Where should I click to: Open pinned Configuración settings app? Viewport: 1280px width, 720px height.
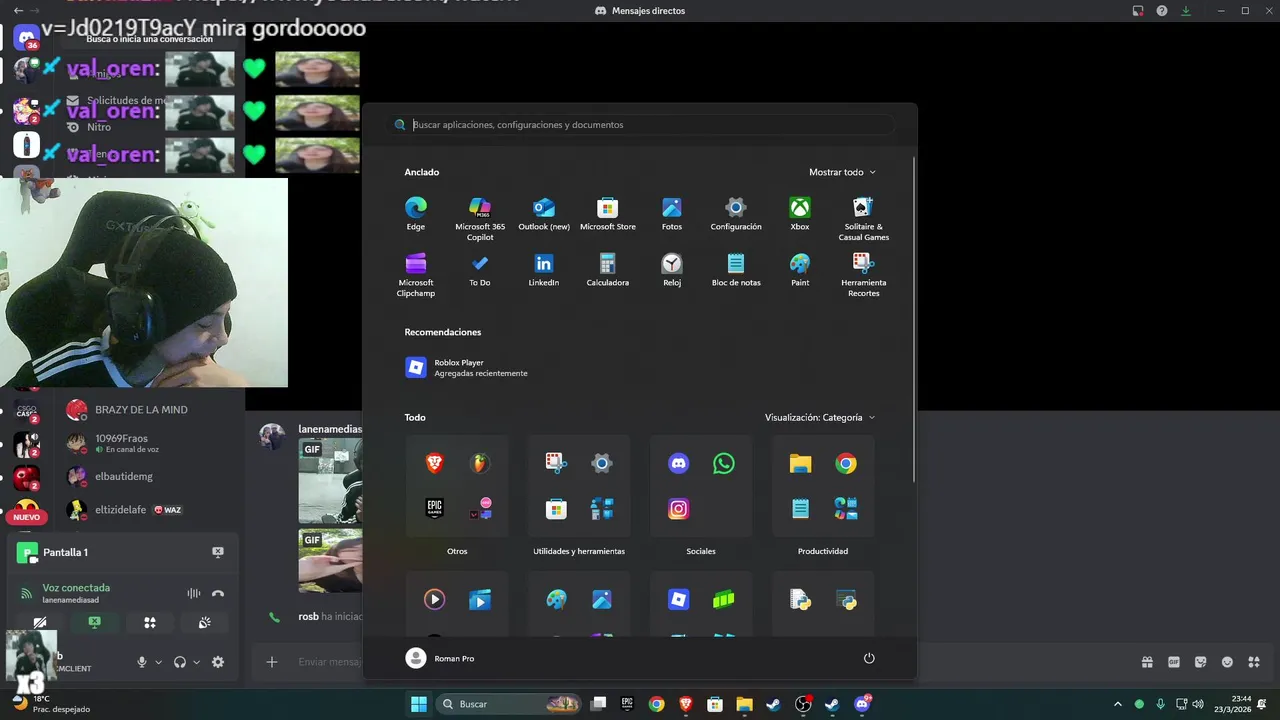[x=736, y=213]
